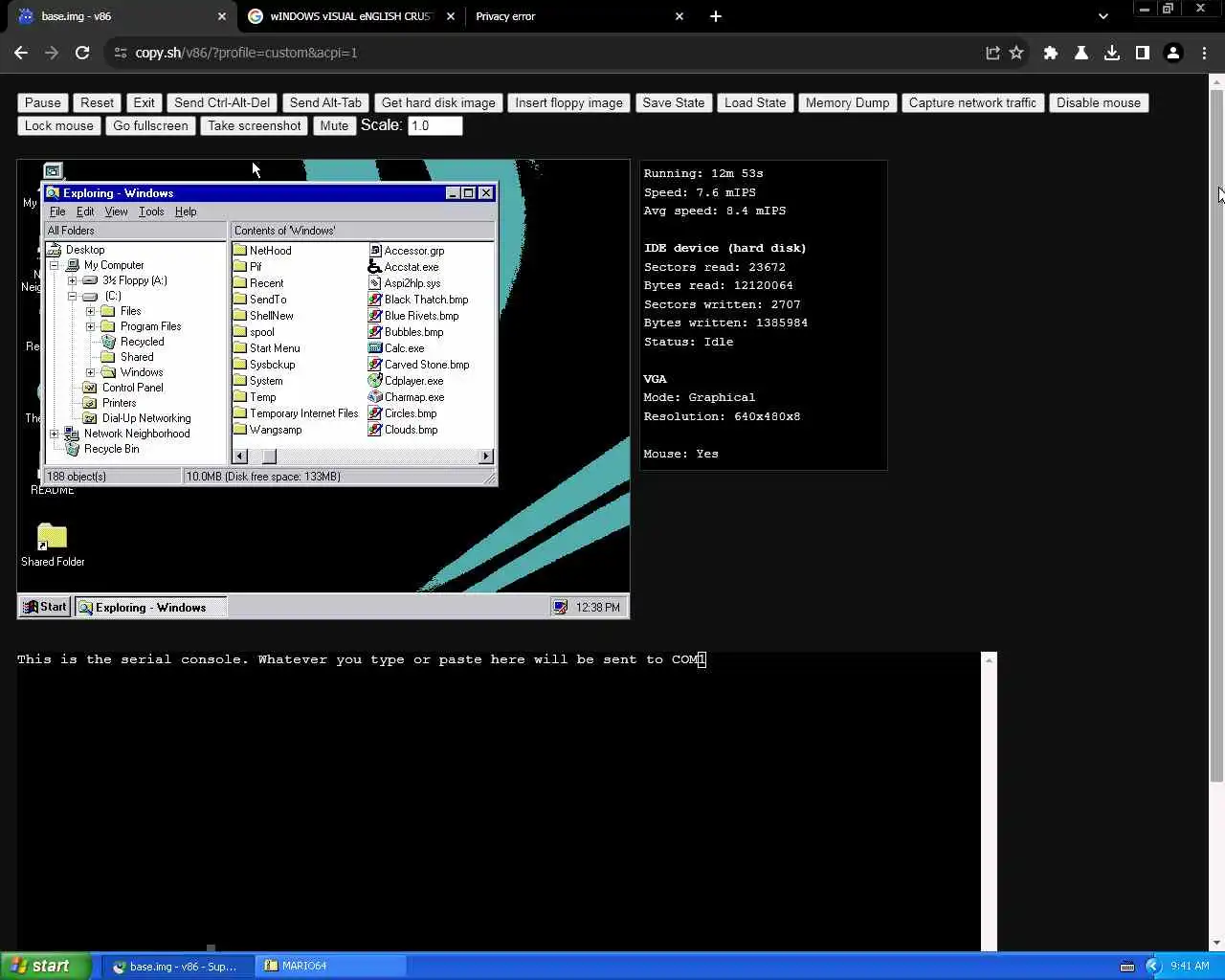Click the system tray icon beside the 12:38 PM clock
This screenshot has height=980, width=1225.
tap(561, 607)
